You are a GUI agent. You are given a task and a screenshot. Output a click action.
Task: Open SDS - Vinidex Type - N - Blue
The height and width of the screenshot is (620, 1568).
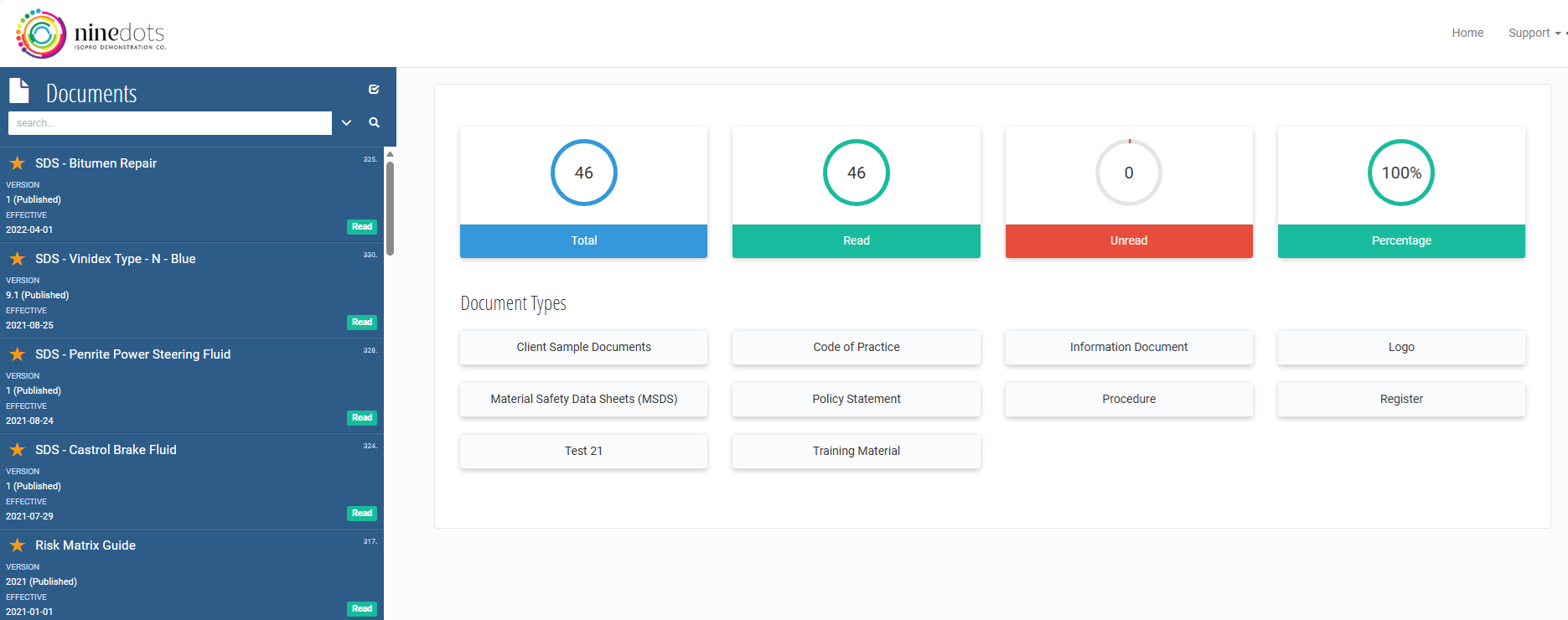click(x=116, y=259)
